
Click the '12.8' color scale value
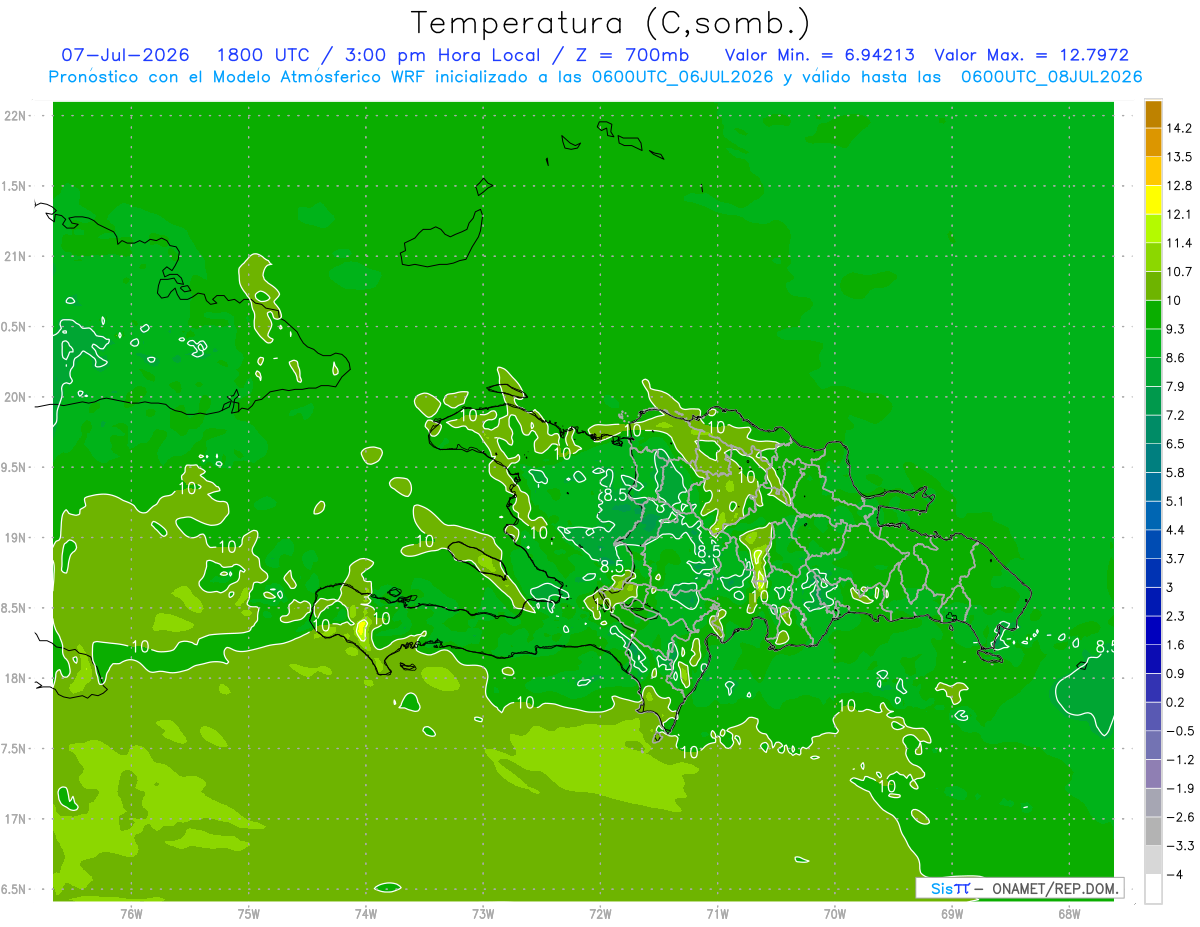(x=1180, y=186)
